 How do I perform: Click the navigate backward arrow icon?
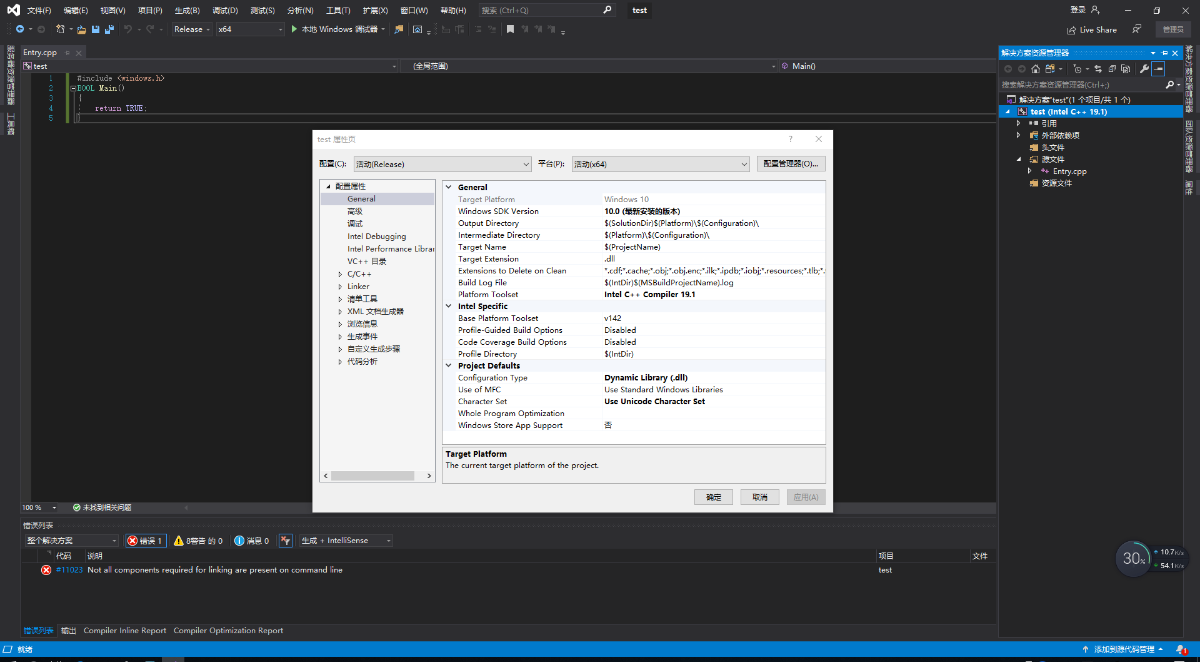(20, 29)
